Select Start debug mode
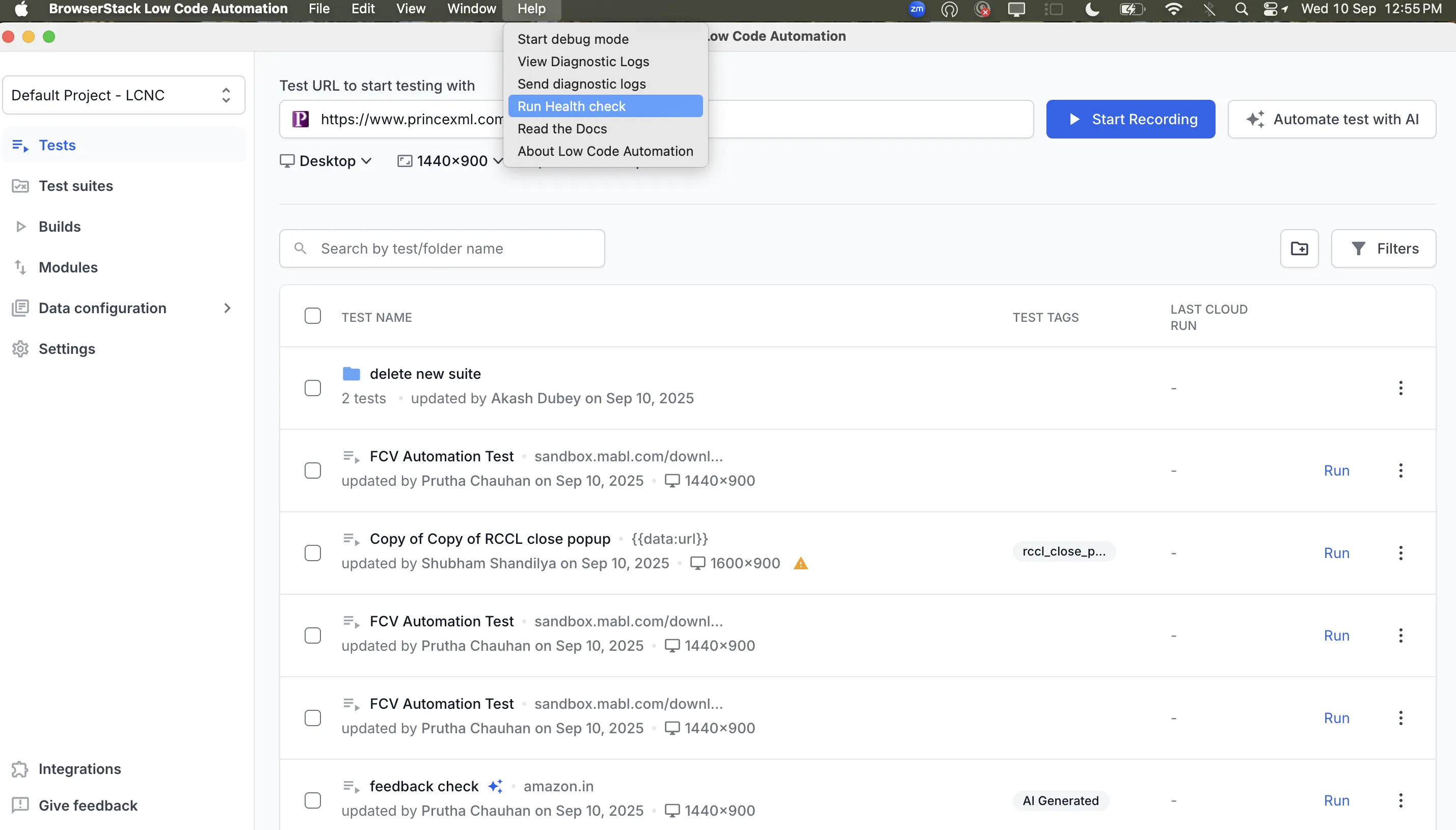 (605, 39)
